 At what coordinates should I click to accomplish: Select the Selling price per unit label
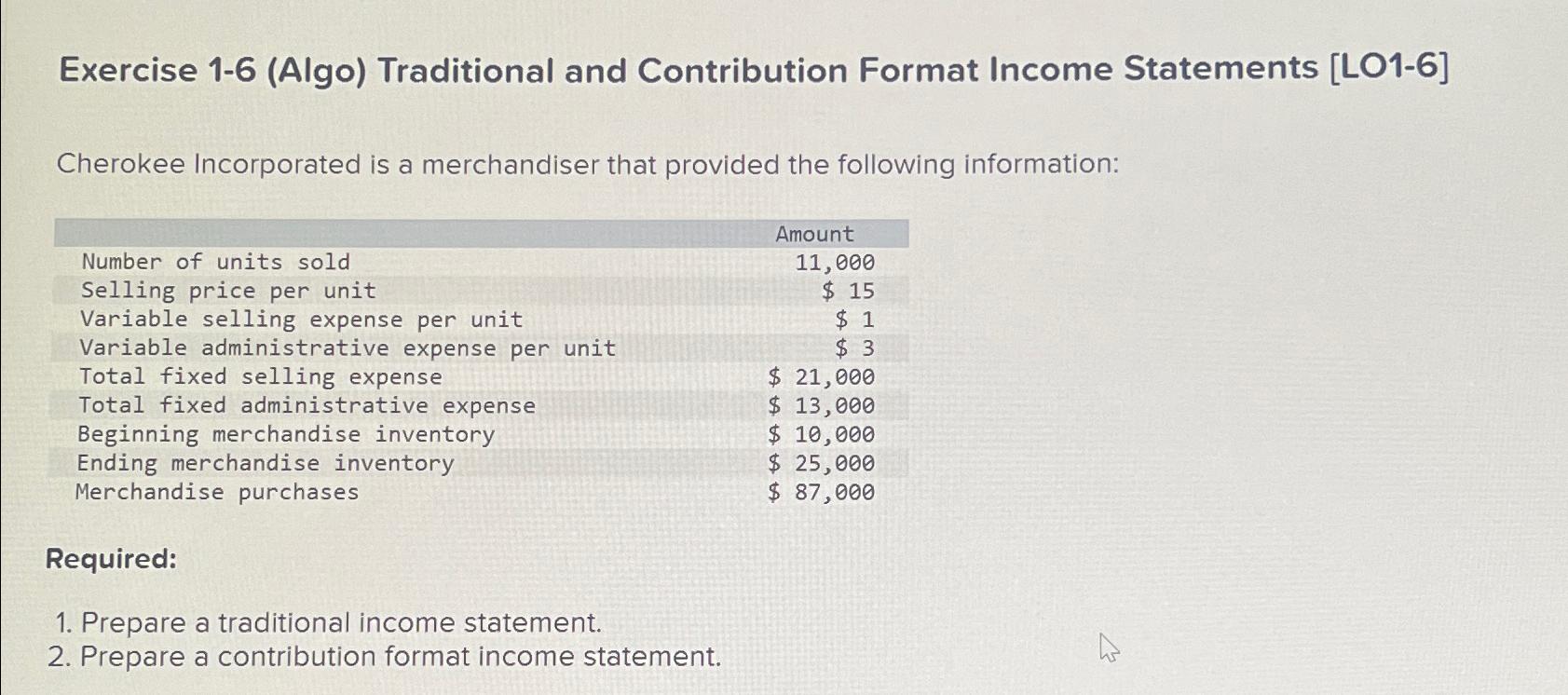coord(228,291)
